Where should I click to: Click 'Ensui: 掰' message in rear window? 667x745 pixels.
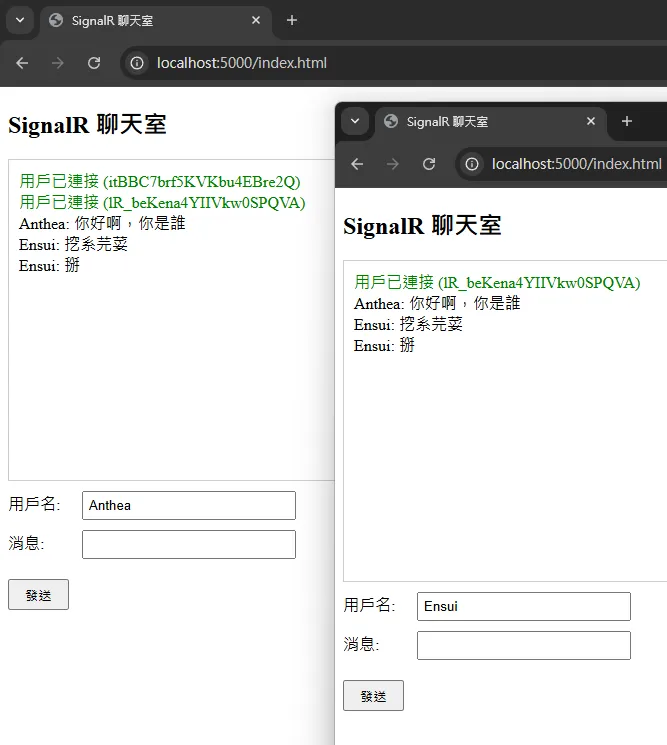[49, 265]
